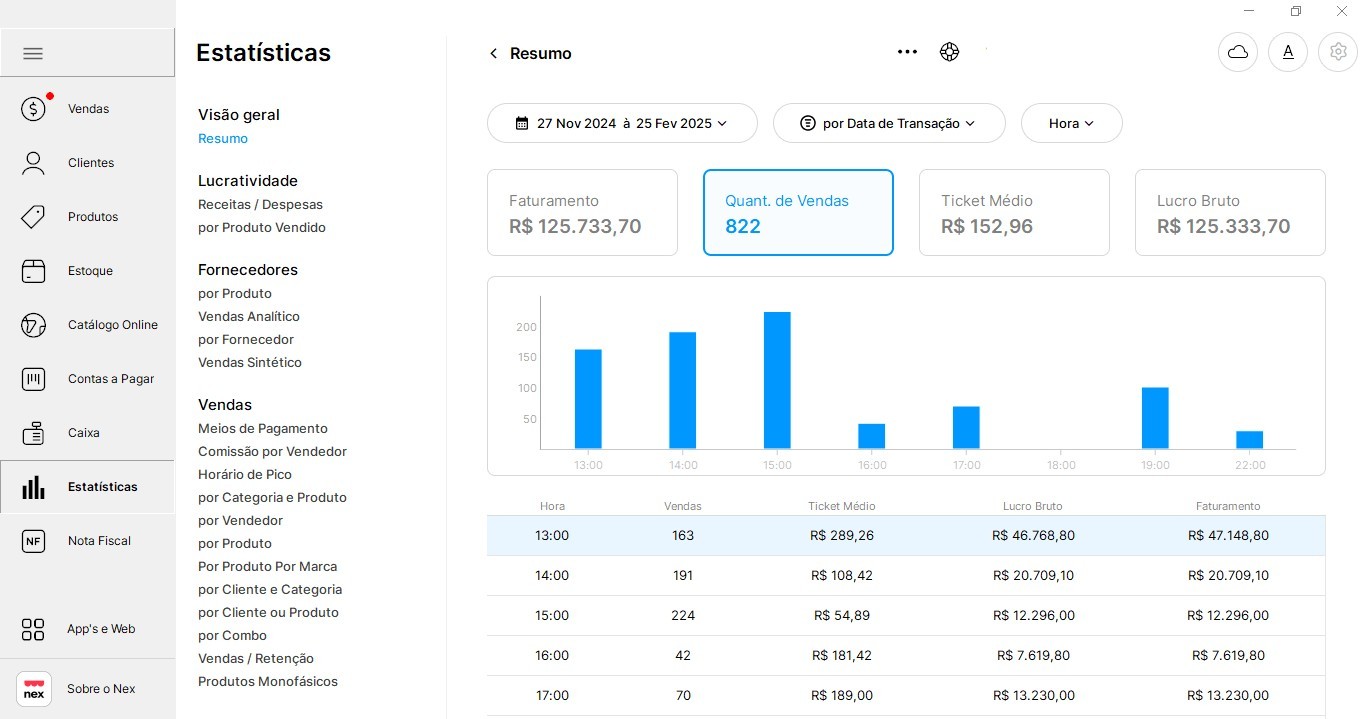Toggle the hamburger menu in the sidebar
This screenshot has width=1365, height=719.
point(33,53)
